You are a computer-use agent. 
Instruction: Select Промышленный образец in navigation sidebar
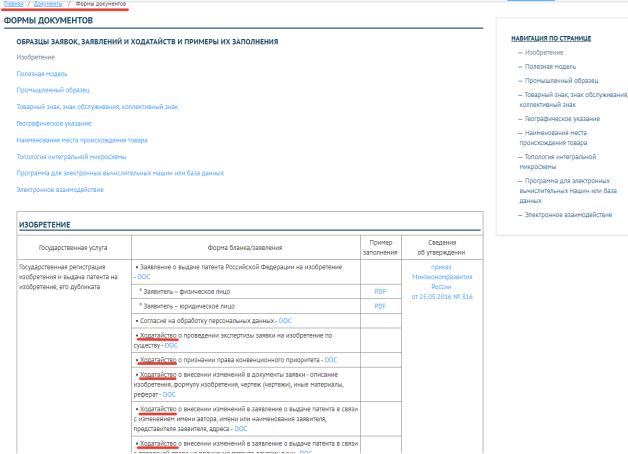(562, 80)
